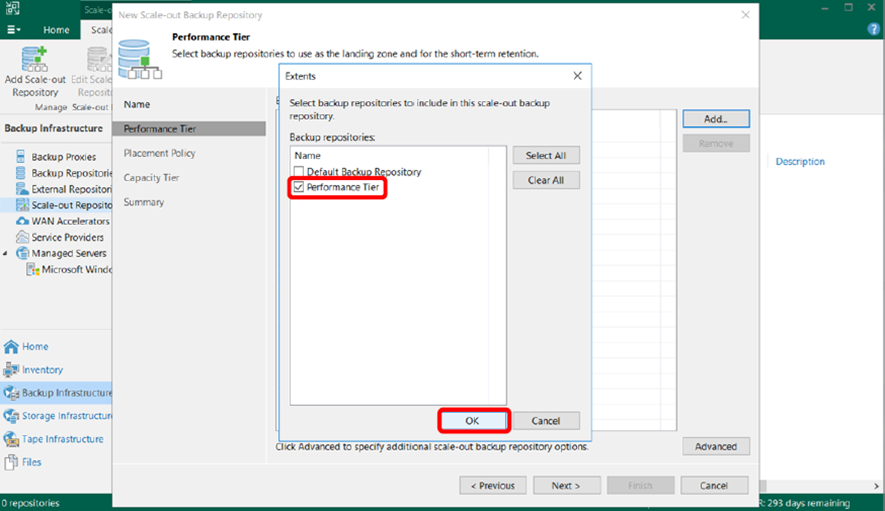Proceed with the Next button
This screenshot has width=885, height=511.
(566, 486)
